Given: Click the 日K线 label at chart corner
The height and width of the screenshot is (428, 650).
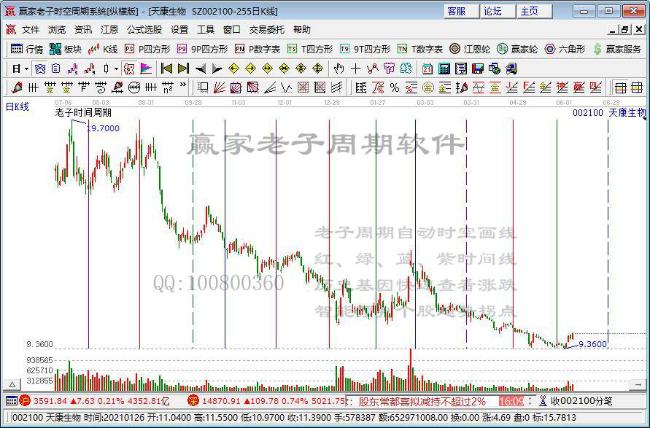Looking at the screenshot, I should tap(17, 107).
